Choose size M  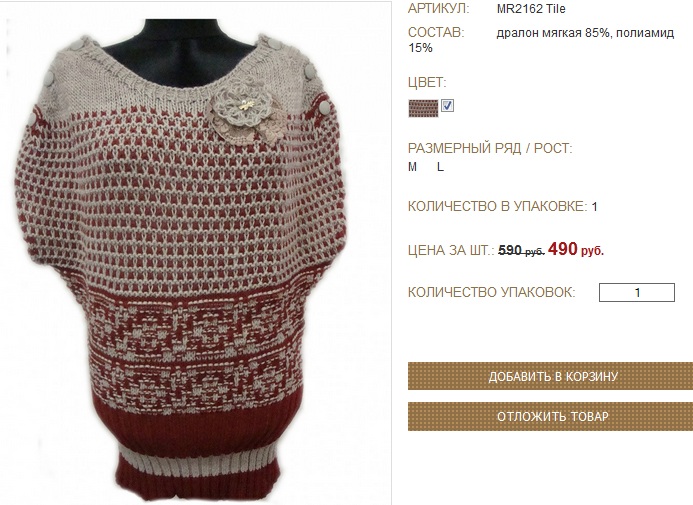point(412,167)
